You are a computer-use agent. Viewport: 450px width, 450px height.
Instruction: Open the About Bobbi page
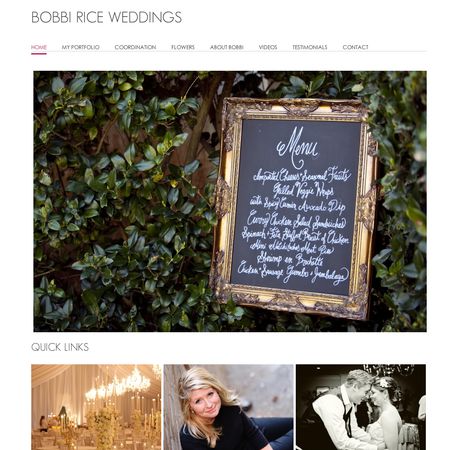tap(227, 47)
